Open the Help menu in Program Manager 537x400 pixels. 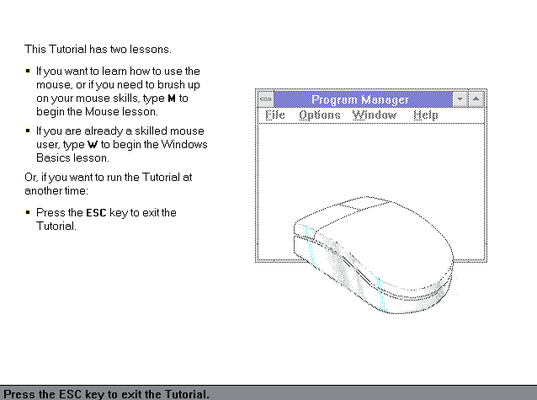pyautogui.click(x=426, y=115)
